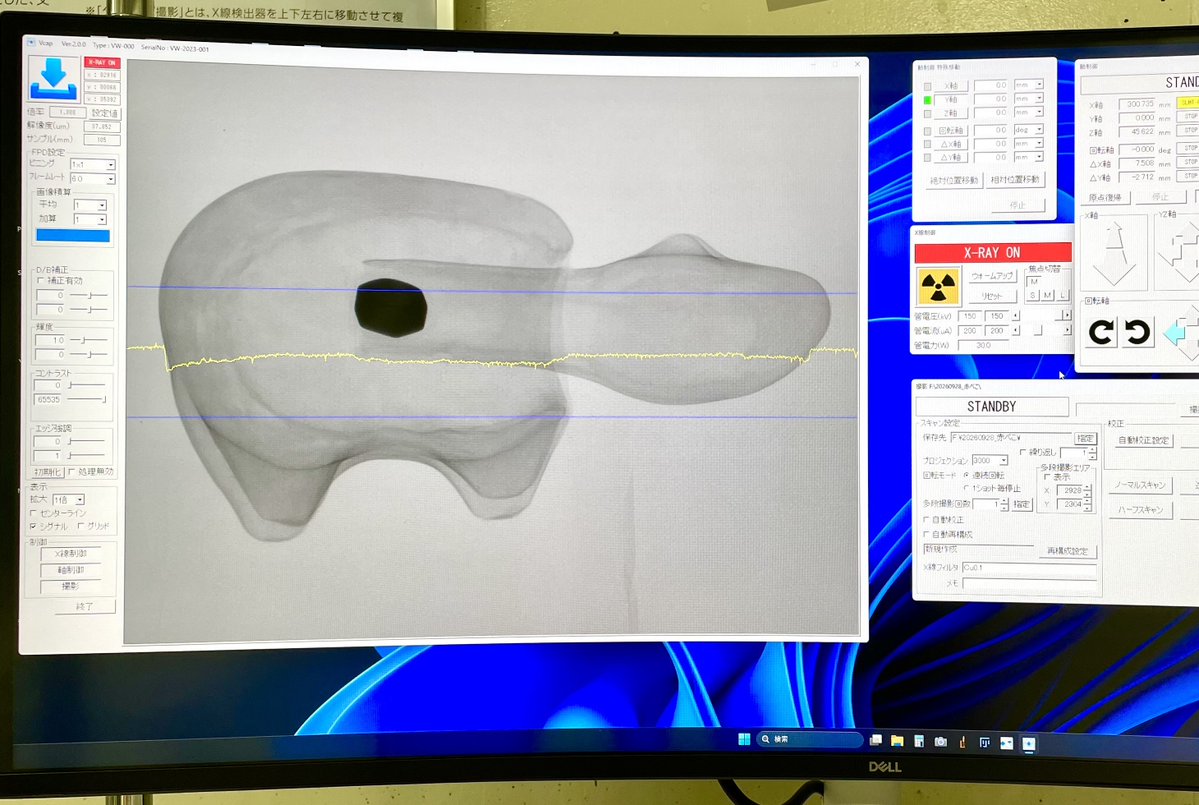Adjust the 65535 コントラスト slider

(x=86, y=399)
